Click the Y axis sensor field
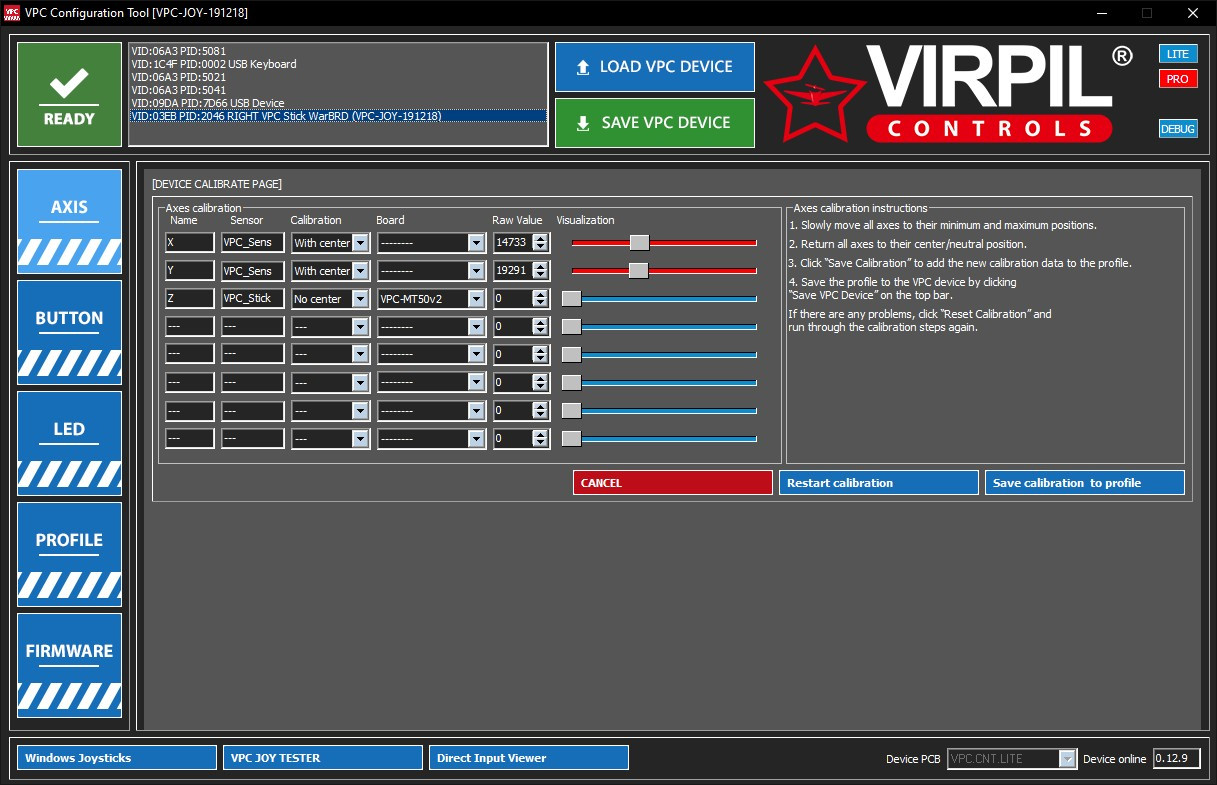 click(x=253, y=270)
